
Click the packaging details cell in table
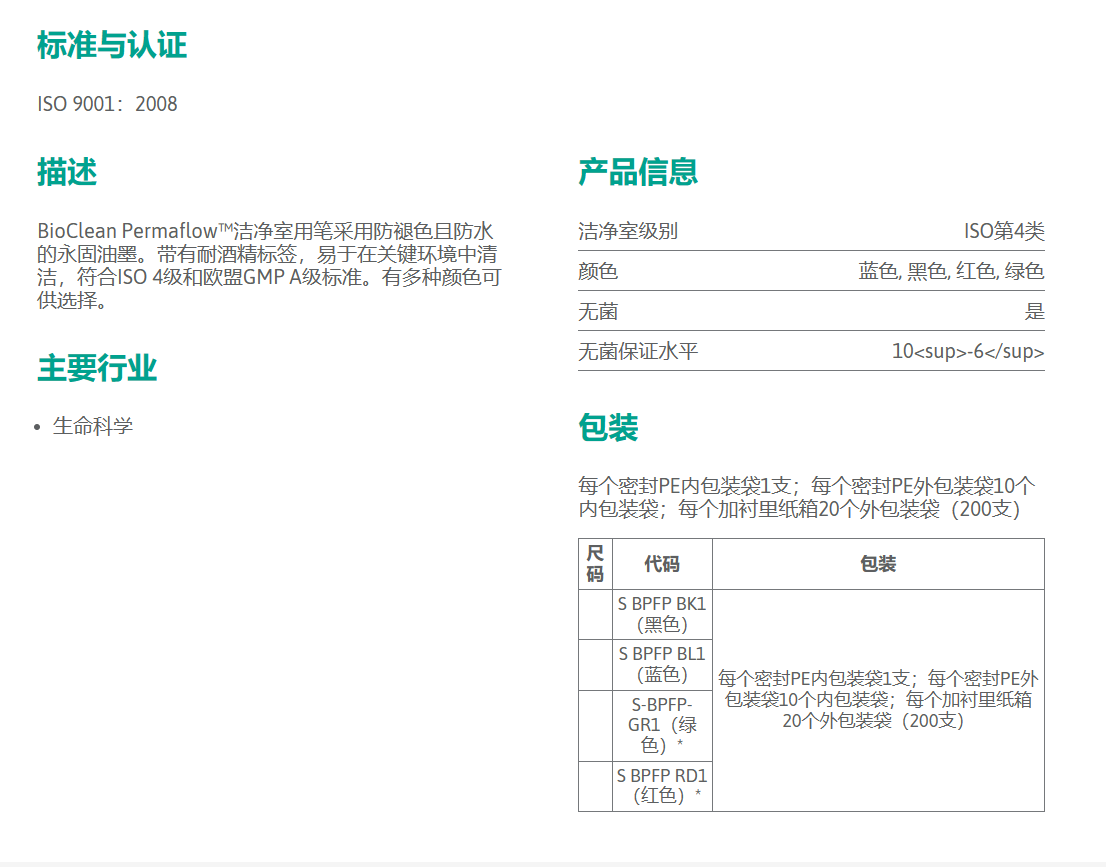tap(878, 699)
